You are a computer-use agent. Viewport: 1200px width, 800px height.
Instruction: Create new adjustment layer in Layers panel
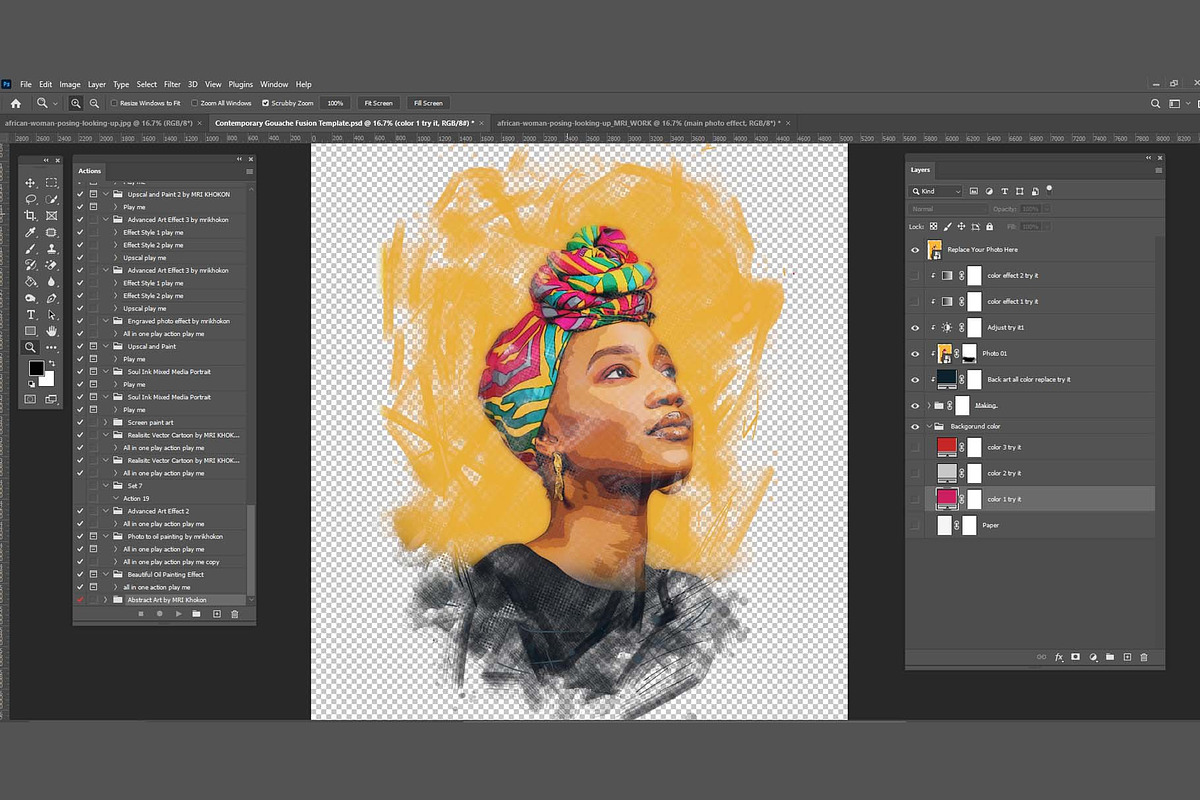[x=1093, y=657]
